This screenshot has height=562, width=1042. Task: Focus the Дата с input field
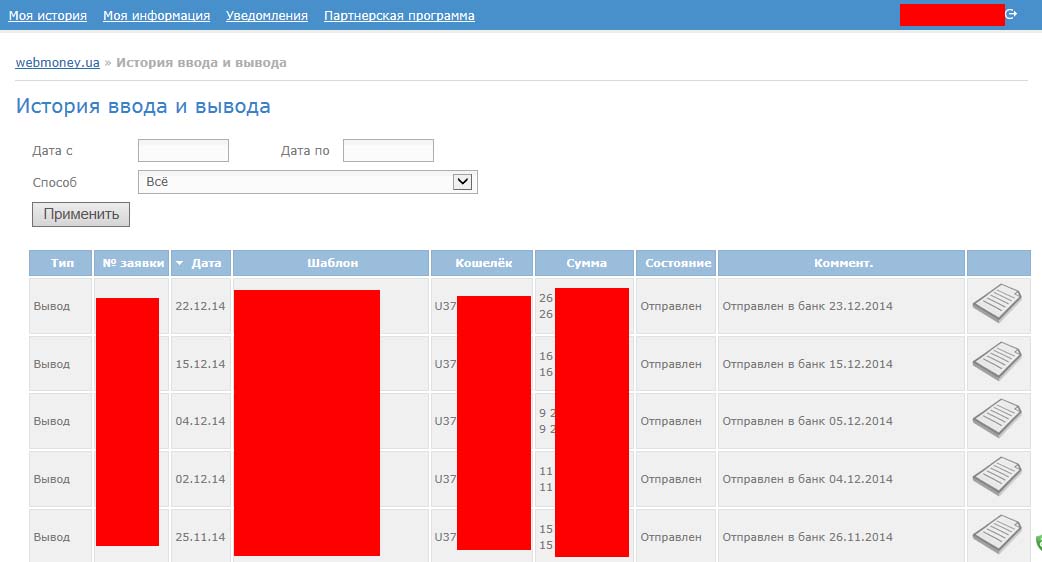(x=183, y=151)
